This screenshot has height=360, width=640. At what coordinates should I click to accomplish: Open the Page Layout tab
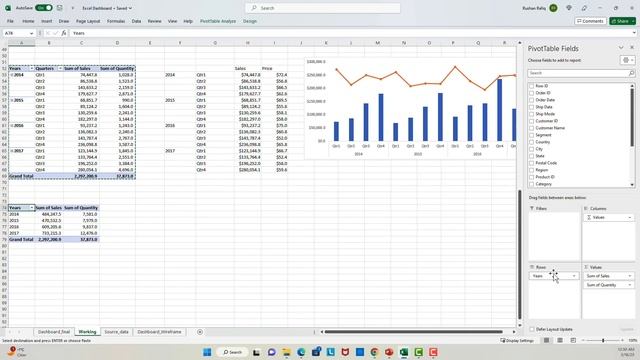(88, 21)
